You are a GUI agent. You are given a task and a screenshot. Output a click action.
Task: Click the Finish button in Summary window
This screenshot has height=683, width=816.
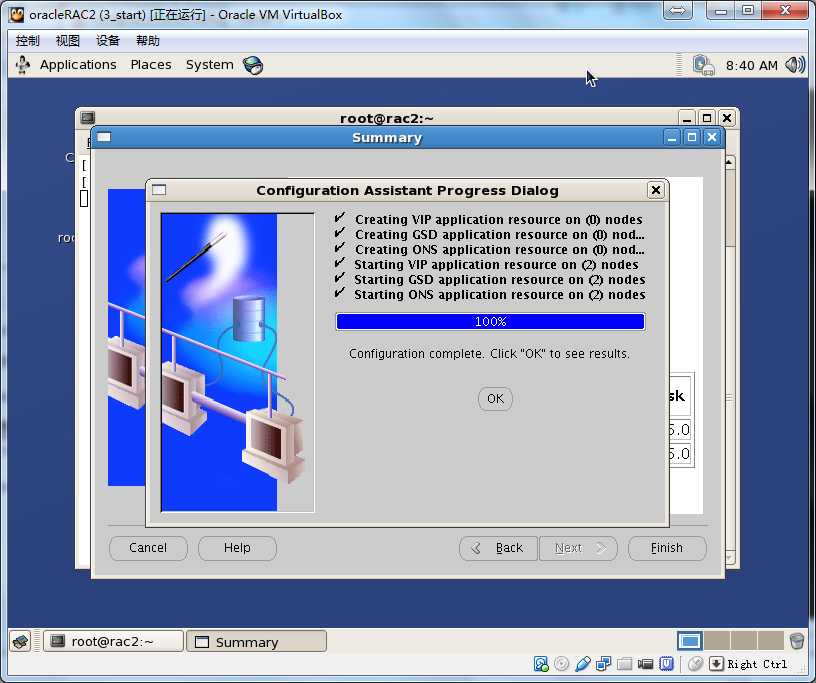[x=667, y=548]
